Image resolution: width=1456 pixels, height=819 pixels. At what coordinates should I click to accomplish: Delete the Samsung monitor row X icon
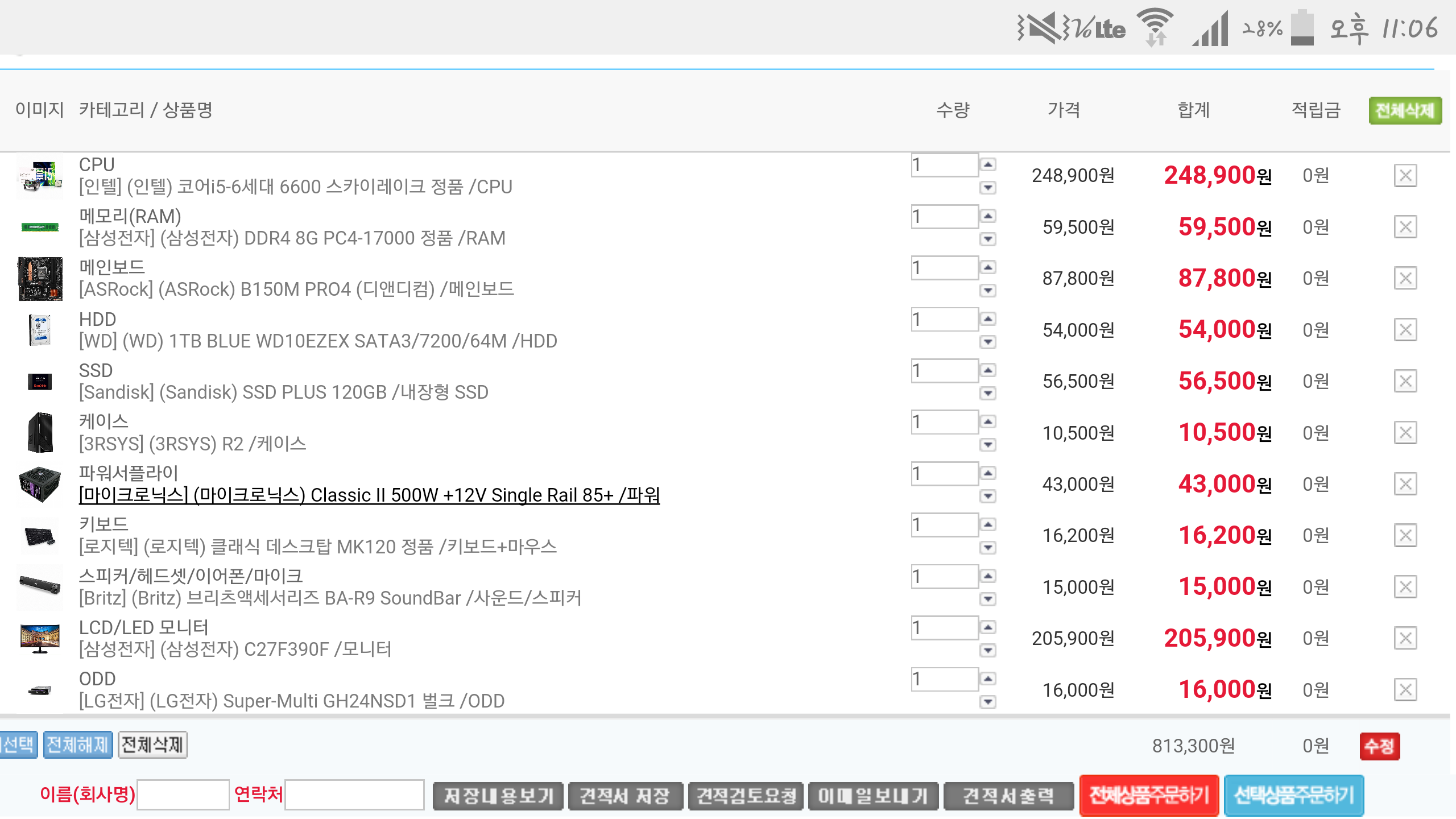[1405, 638]
